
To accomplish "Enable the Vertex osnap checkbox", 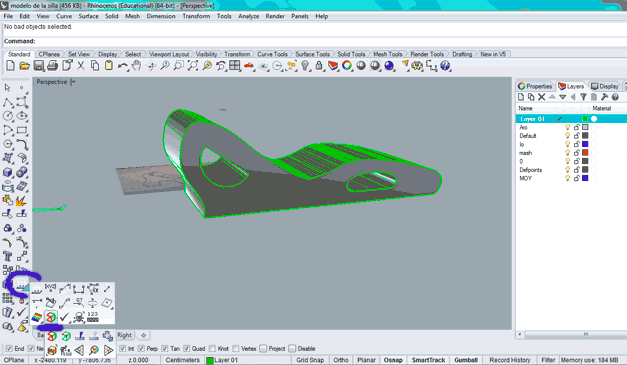I will coord(236,349).
